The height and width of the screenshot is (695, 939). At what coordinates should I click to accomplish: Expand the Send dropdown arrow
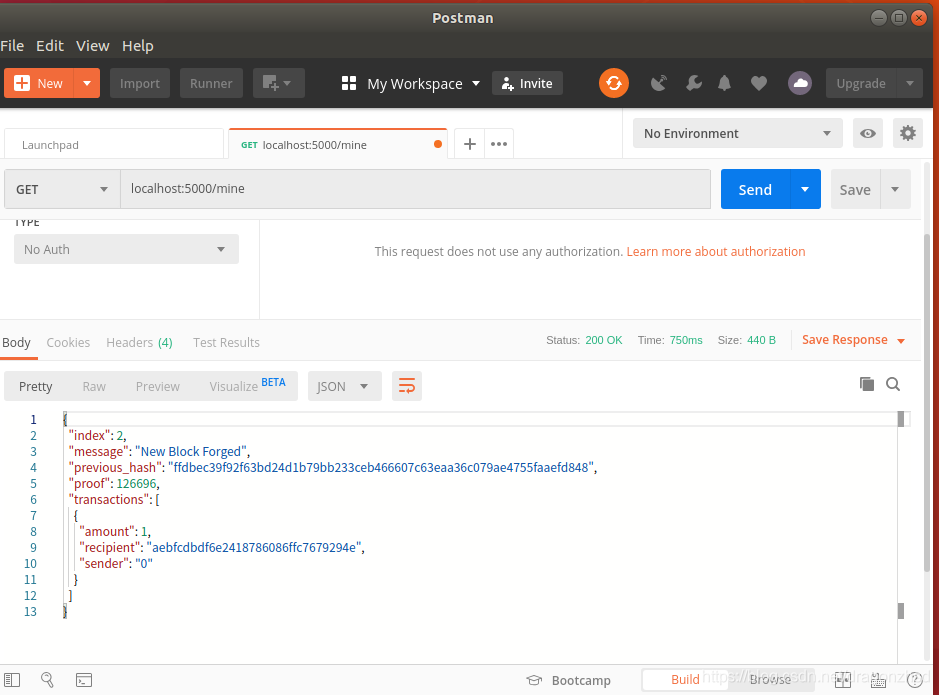805,190
